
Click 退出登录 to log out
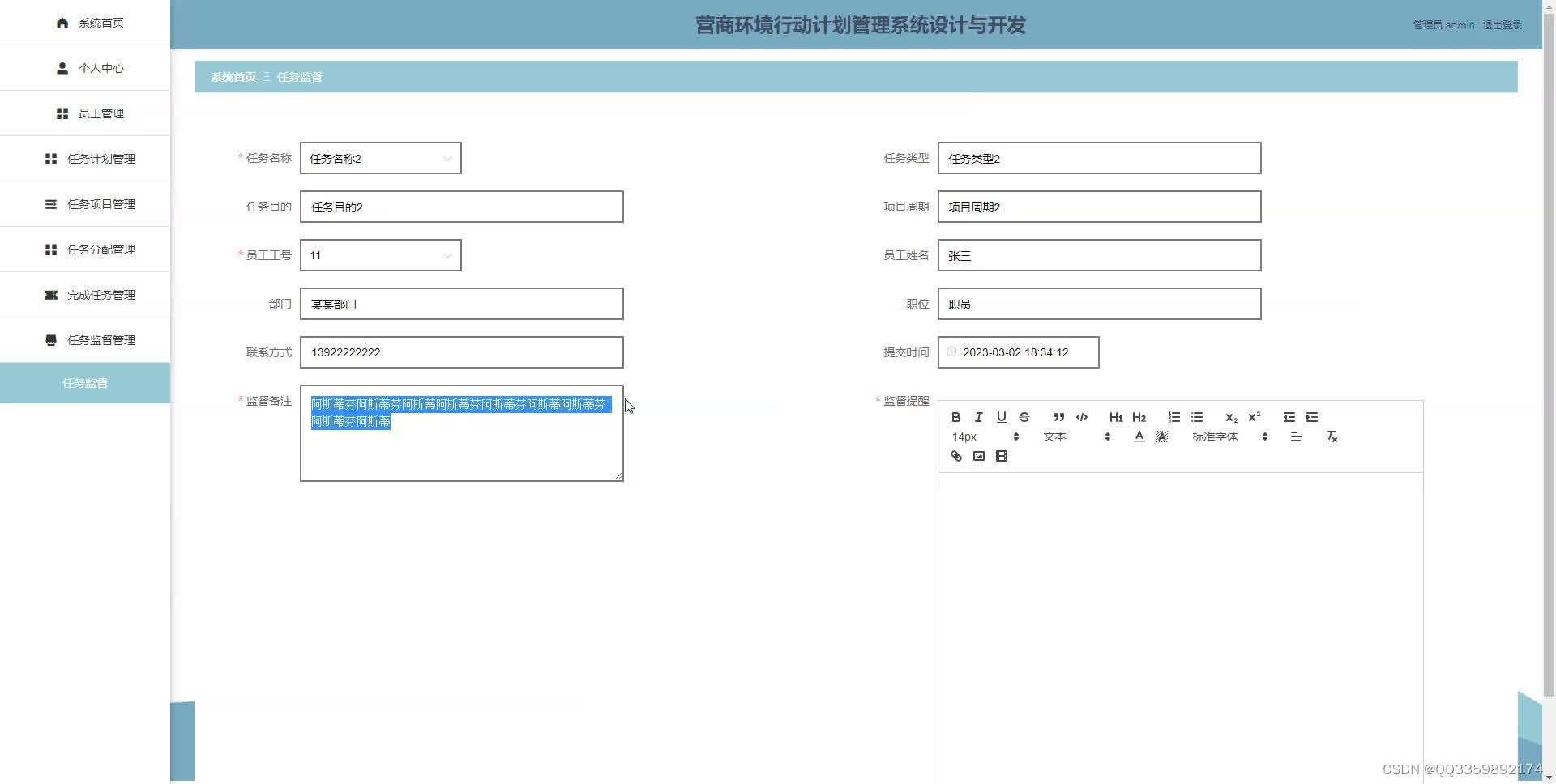point(1502,25)
